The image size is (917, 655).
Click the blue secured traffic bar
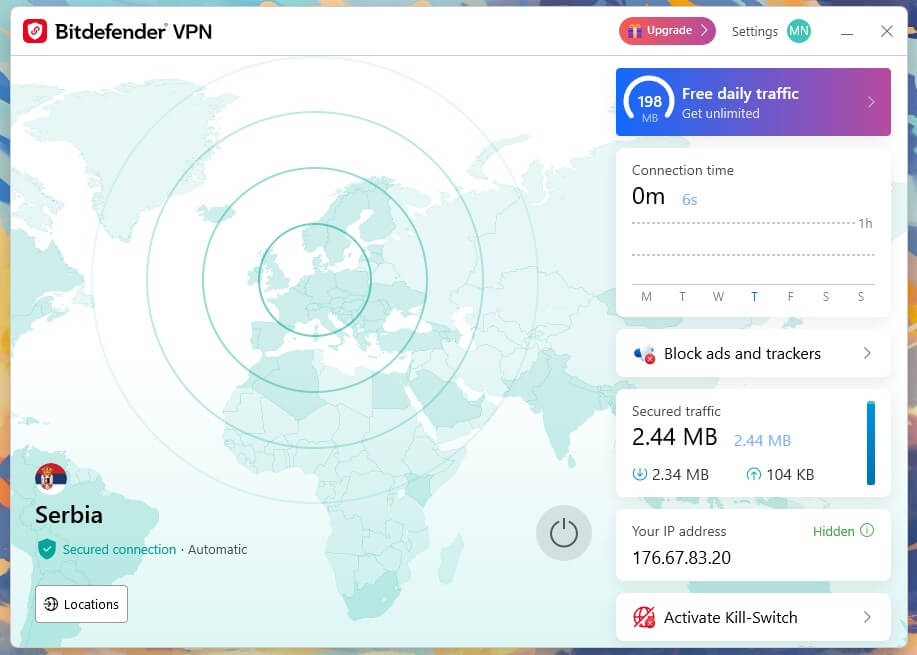(x=871, y=443)
